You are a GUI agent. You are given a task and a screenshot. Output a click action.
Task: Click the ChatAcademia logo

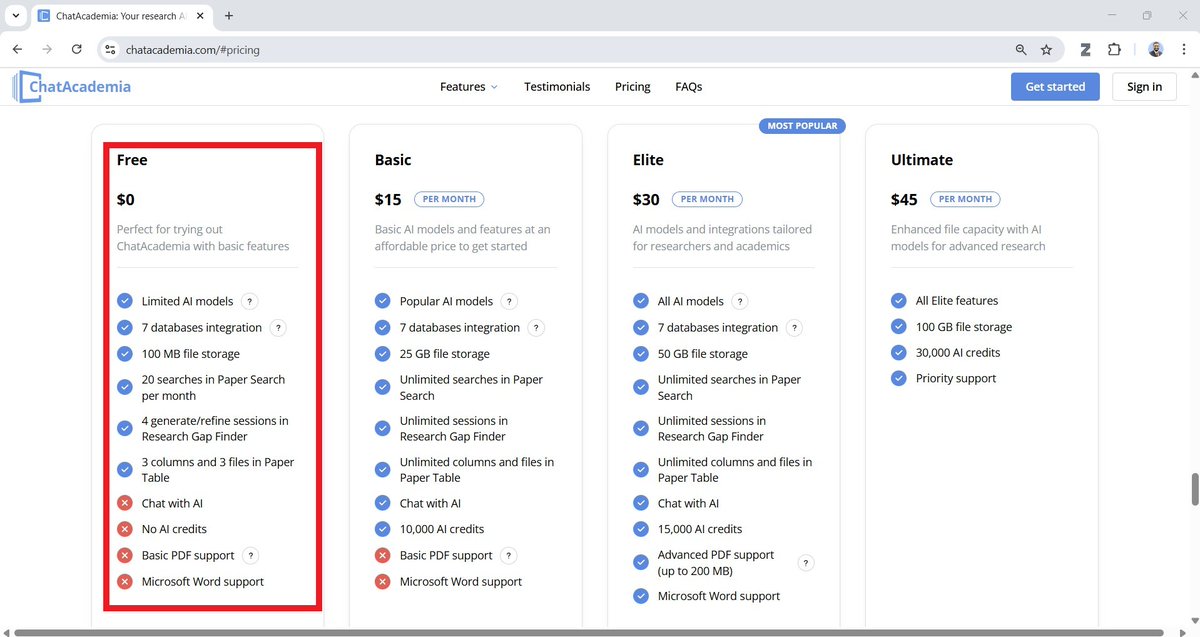coord(71,86)
